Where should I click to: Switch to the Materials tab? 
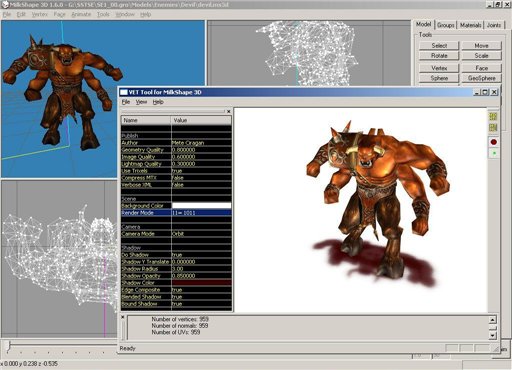pyautogui.click(x=470, y=25)
